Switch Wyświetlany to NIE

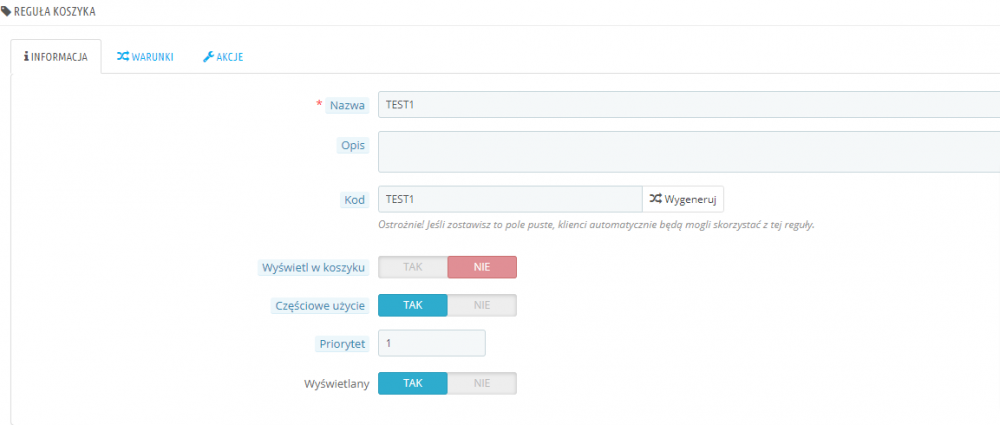coord(482,383)
